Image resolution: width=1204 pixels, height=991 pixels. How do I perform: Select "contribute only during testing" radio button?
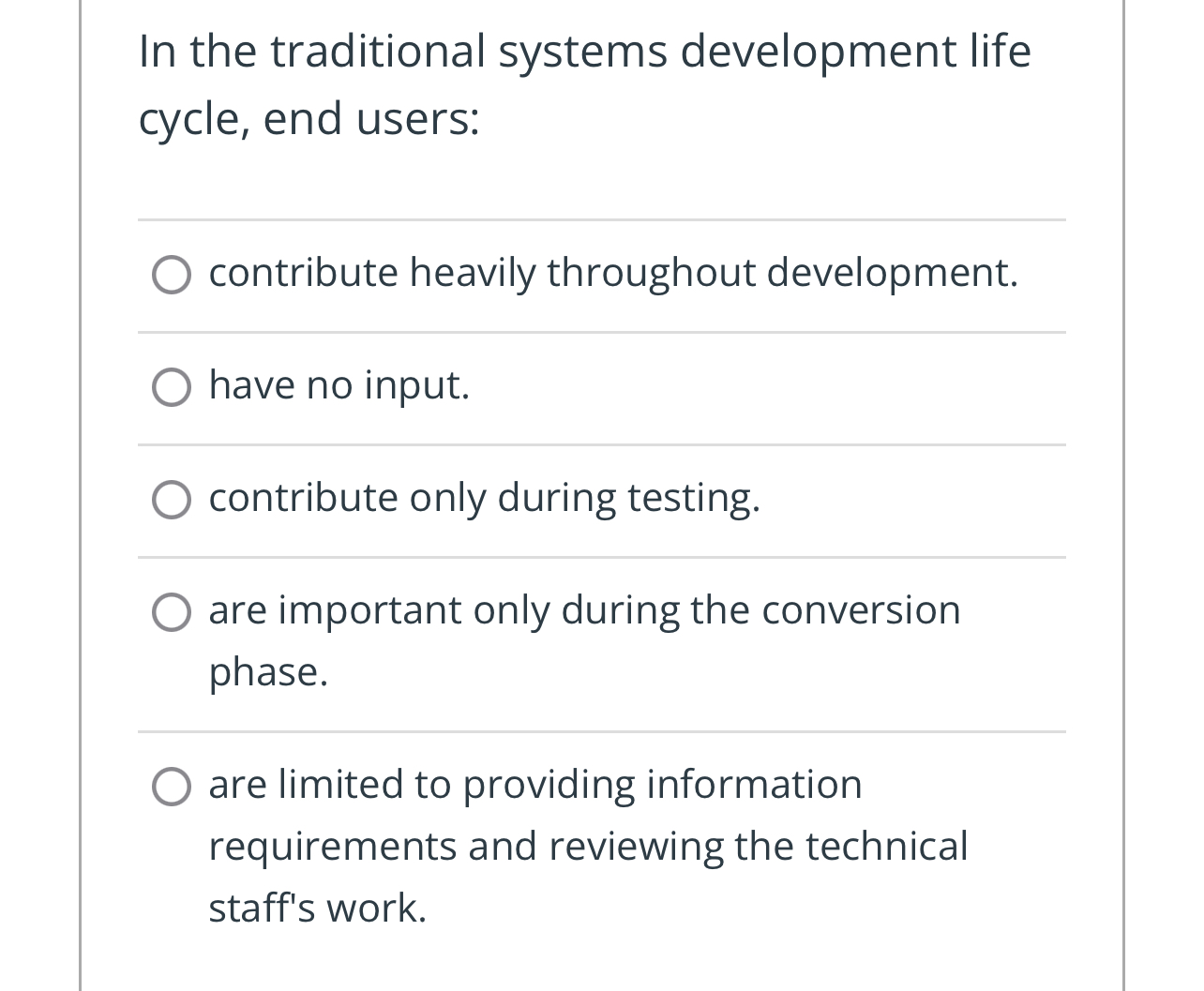click(172, 499)
